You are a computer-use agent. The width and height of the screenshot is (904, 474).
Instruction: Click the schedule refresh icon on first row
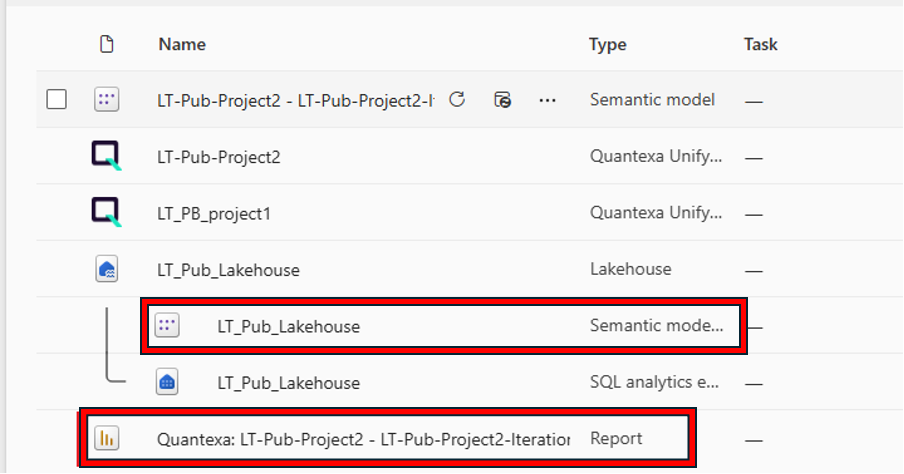[504, 99]
